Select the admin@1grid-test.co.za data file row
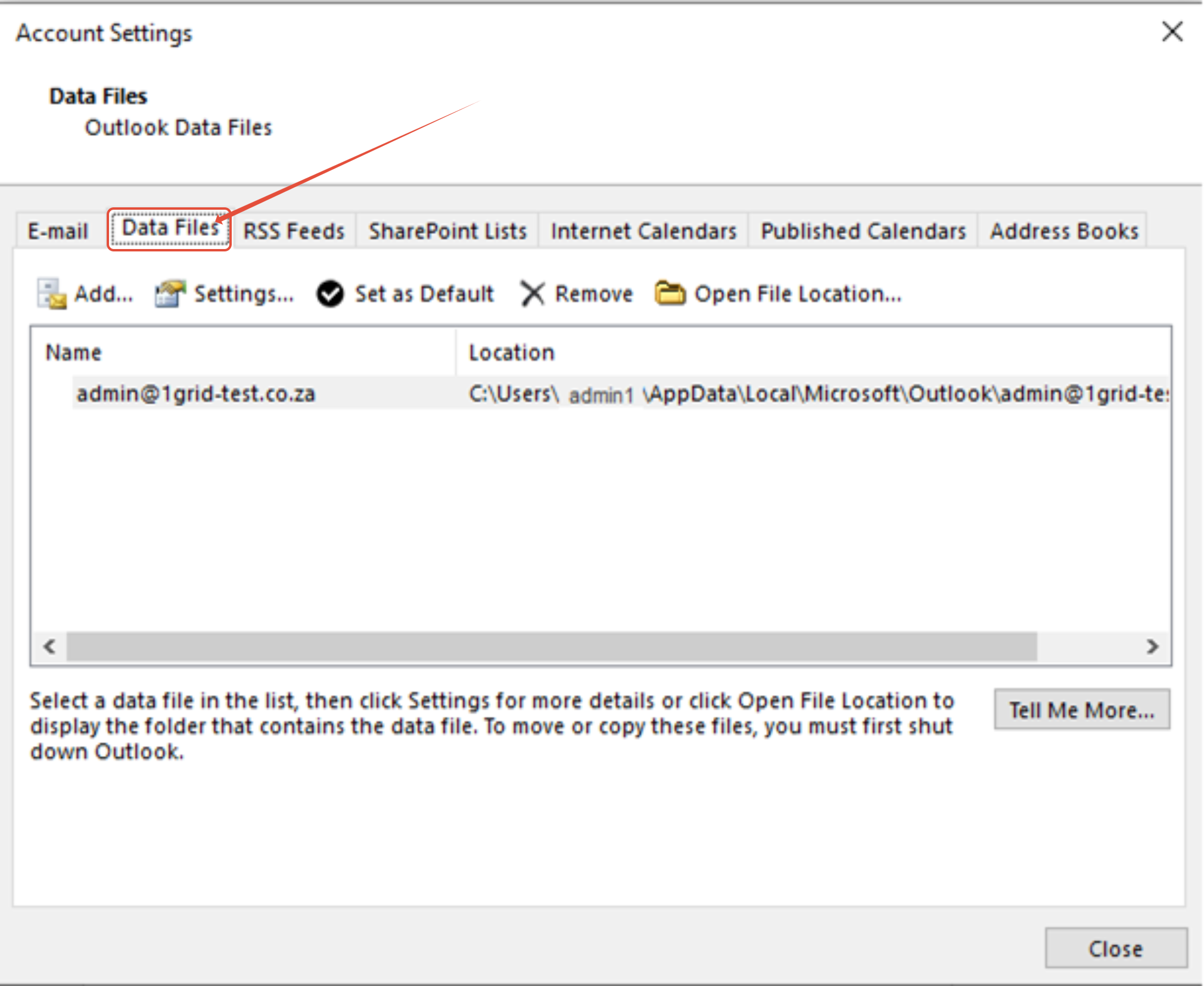This screenshot has height=986, width=1204. [197, 394]
